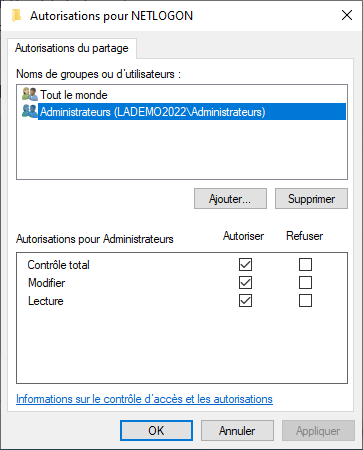The width and height of the screenshot is (363, 450).
Task: Click the Appliquer button
Action: (318, 431)
